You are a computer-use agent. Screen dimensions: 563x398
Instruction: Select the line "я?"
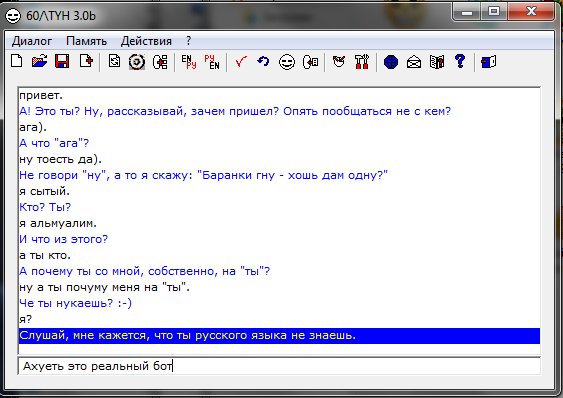pos(279,319)
